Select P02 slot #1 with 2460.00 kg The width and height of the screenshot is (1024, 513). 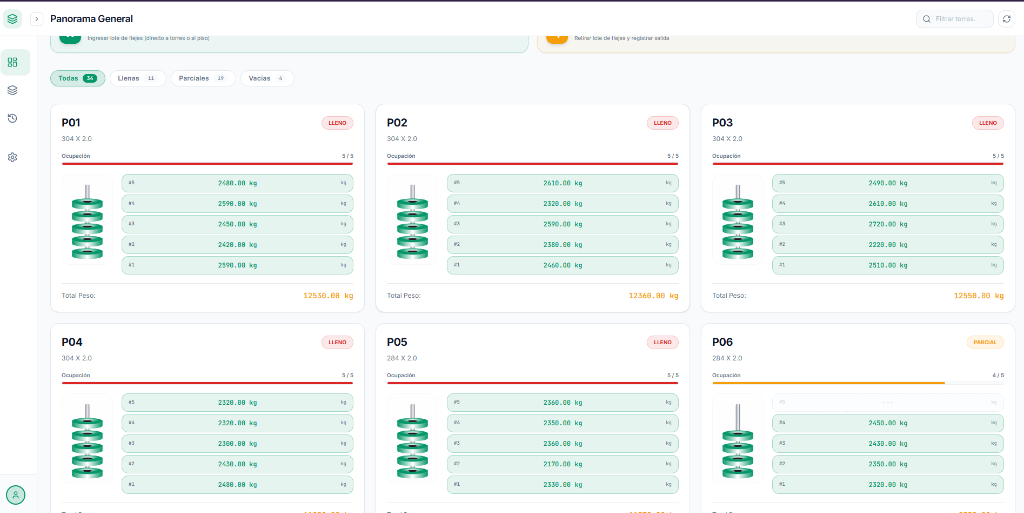point(563,266)
